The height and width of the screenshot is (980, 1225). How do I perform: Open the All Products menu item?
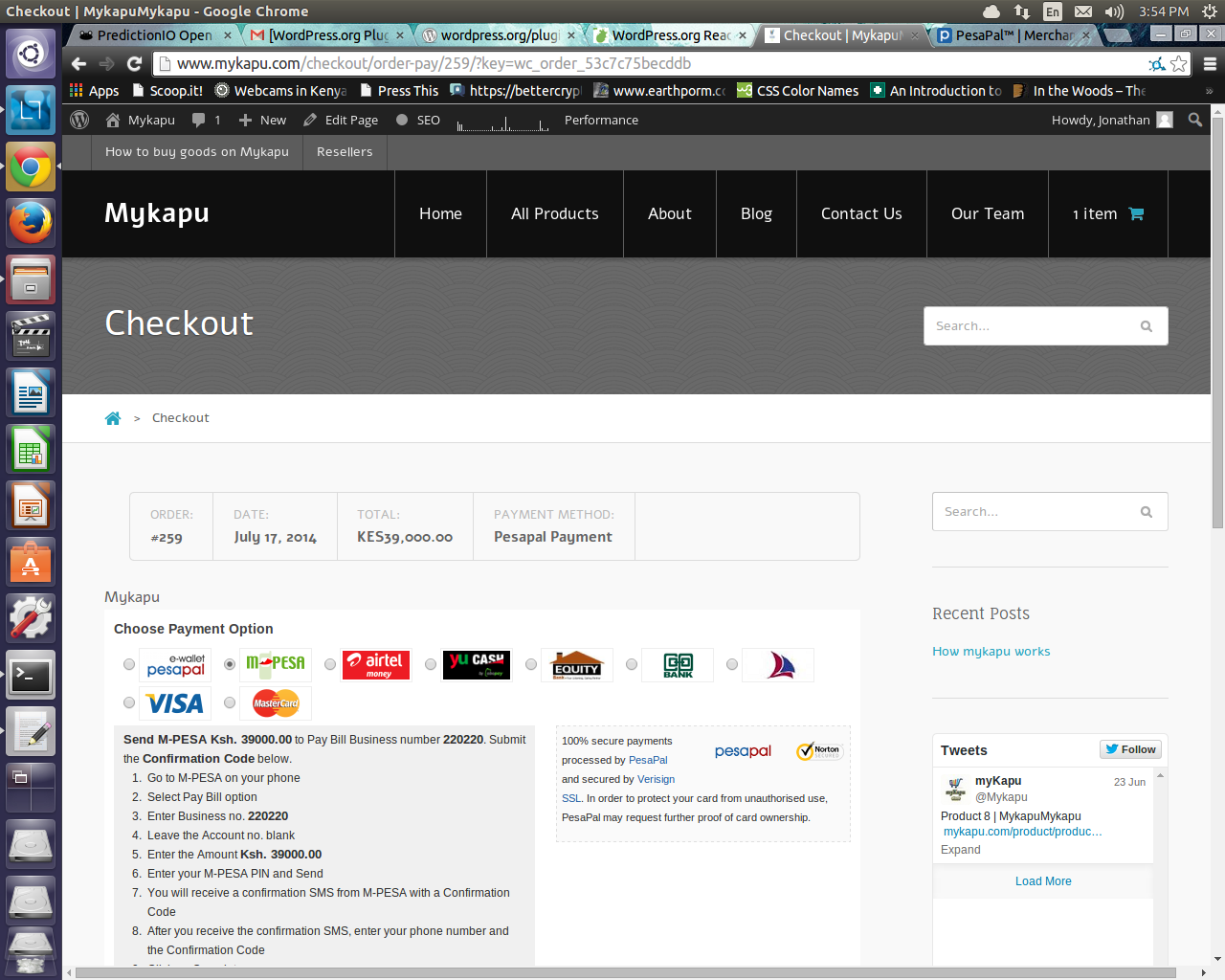[555, 214]
